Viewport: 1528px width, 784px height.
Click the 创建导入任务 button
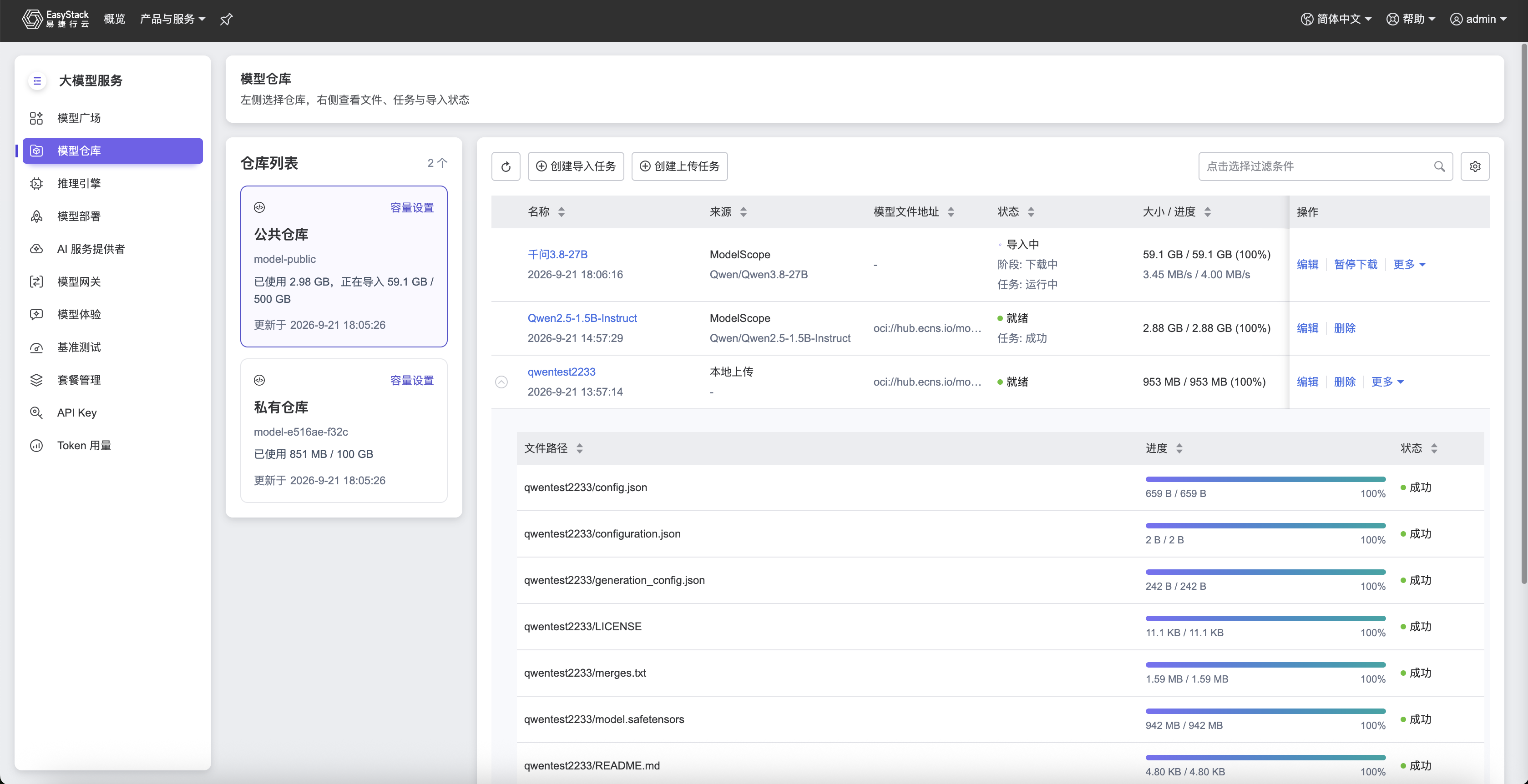(x=575, y=166)
